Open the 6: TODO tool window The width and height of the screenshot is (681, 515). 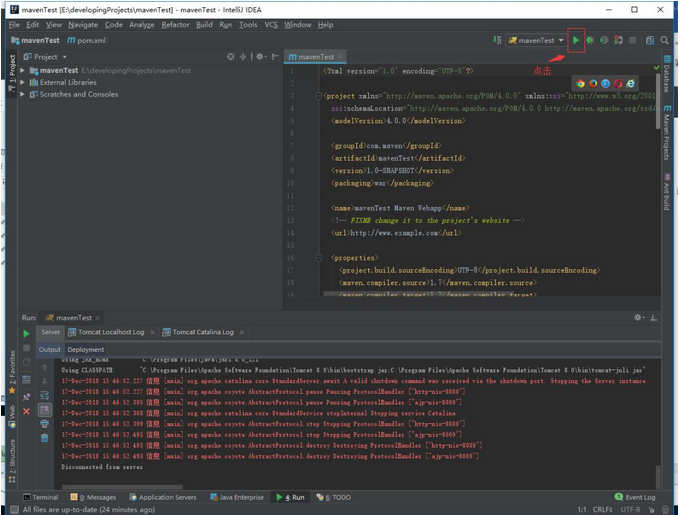334,497
